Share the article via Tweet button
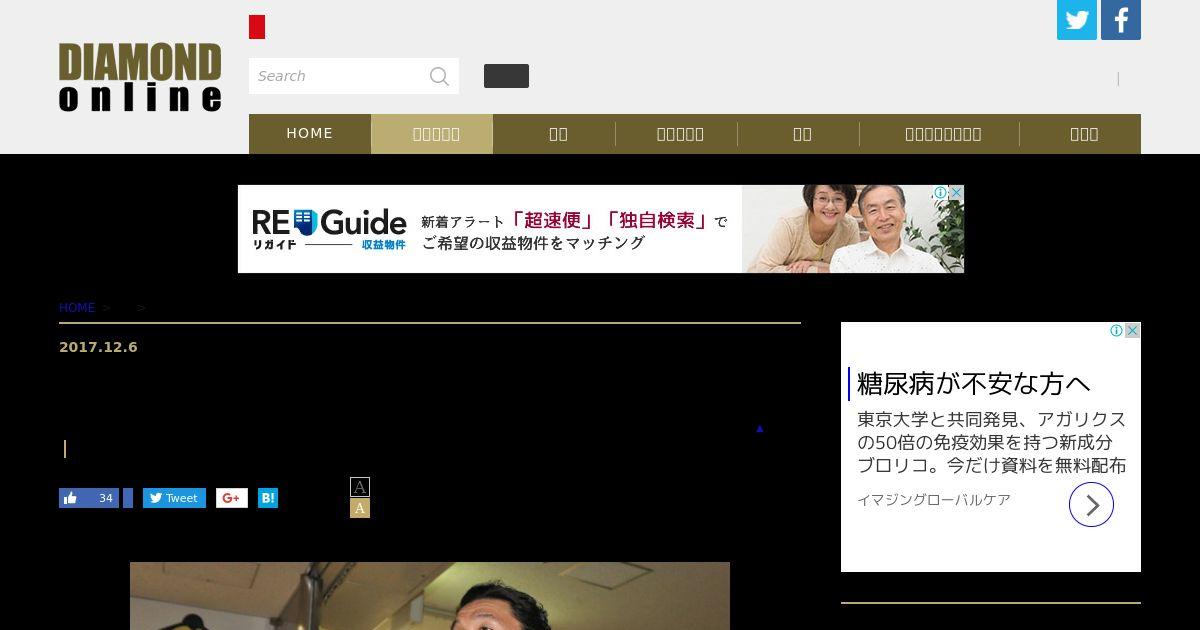Image resolution: width=1200 pixels, height=630 pixels. [174, 498]
